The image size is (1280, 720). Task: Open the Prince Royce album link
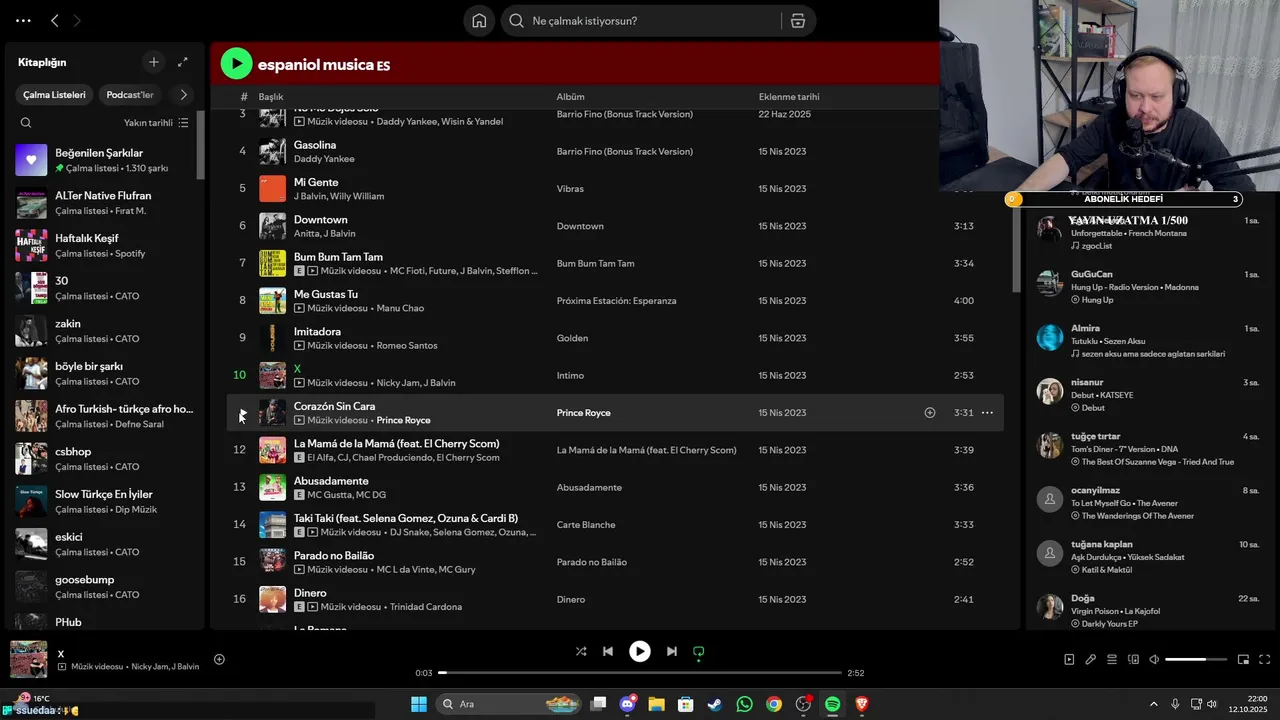[x=583, y=413]
